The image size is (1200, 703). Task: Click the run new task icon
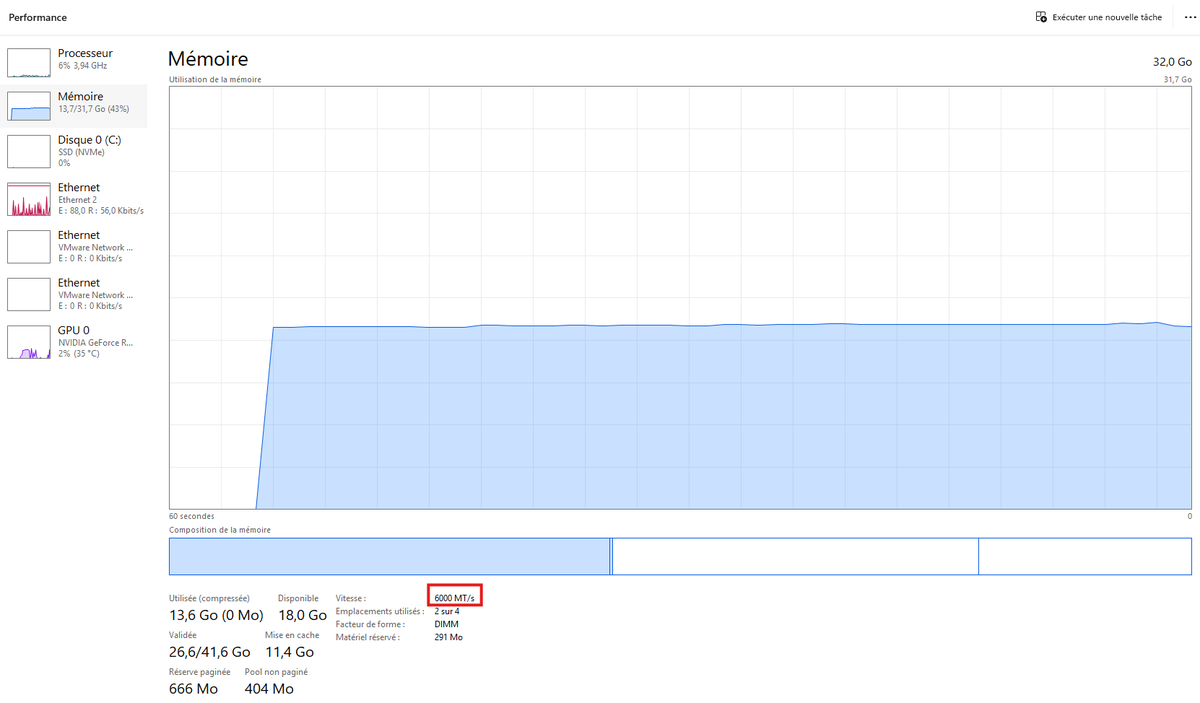coord(1041,17)
